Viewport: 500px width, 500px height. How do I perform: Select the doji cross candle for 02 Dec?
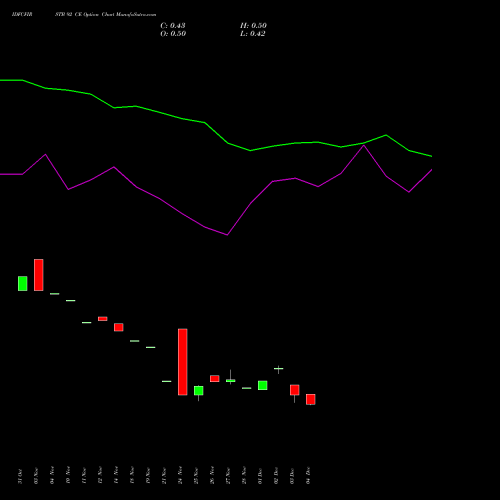pos(279,369)
